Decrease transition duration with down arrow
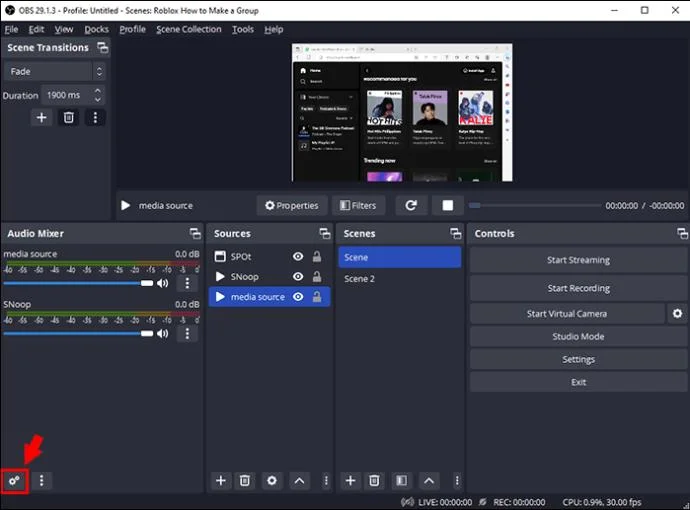Image resolution: width=690 pixels, height=510 pixels. point(98,100)
